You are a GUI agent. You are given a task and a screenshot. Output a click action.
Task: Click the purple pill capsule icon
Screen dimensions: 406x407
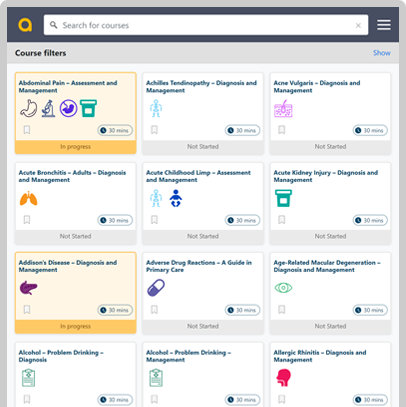pos(156,288)
